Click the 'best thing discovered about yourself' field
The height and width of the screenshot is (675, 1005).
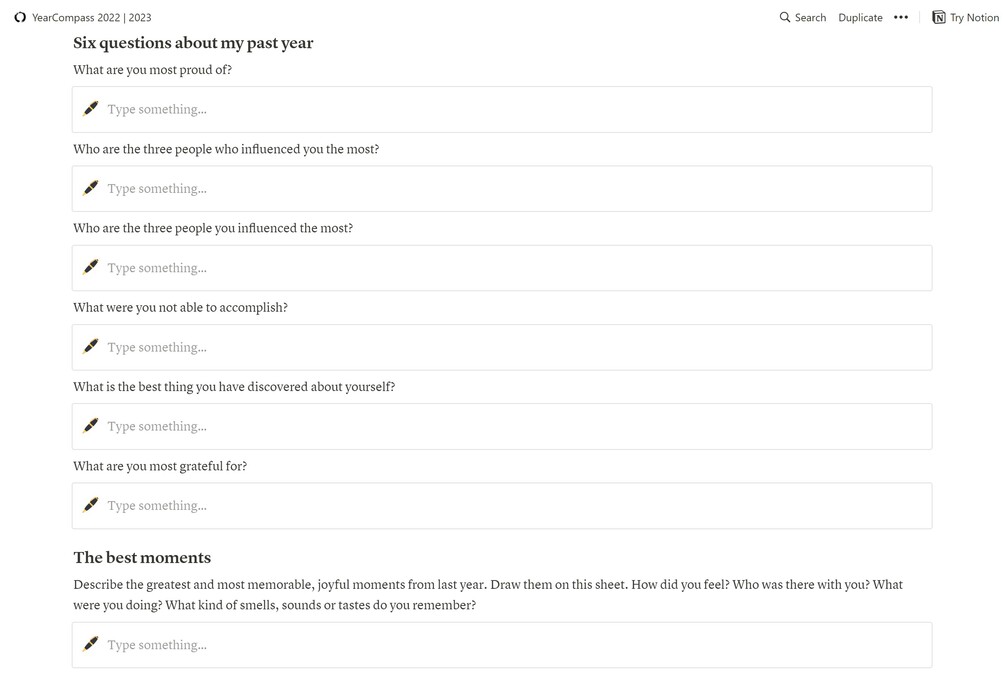point(500,426)
